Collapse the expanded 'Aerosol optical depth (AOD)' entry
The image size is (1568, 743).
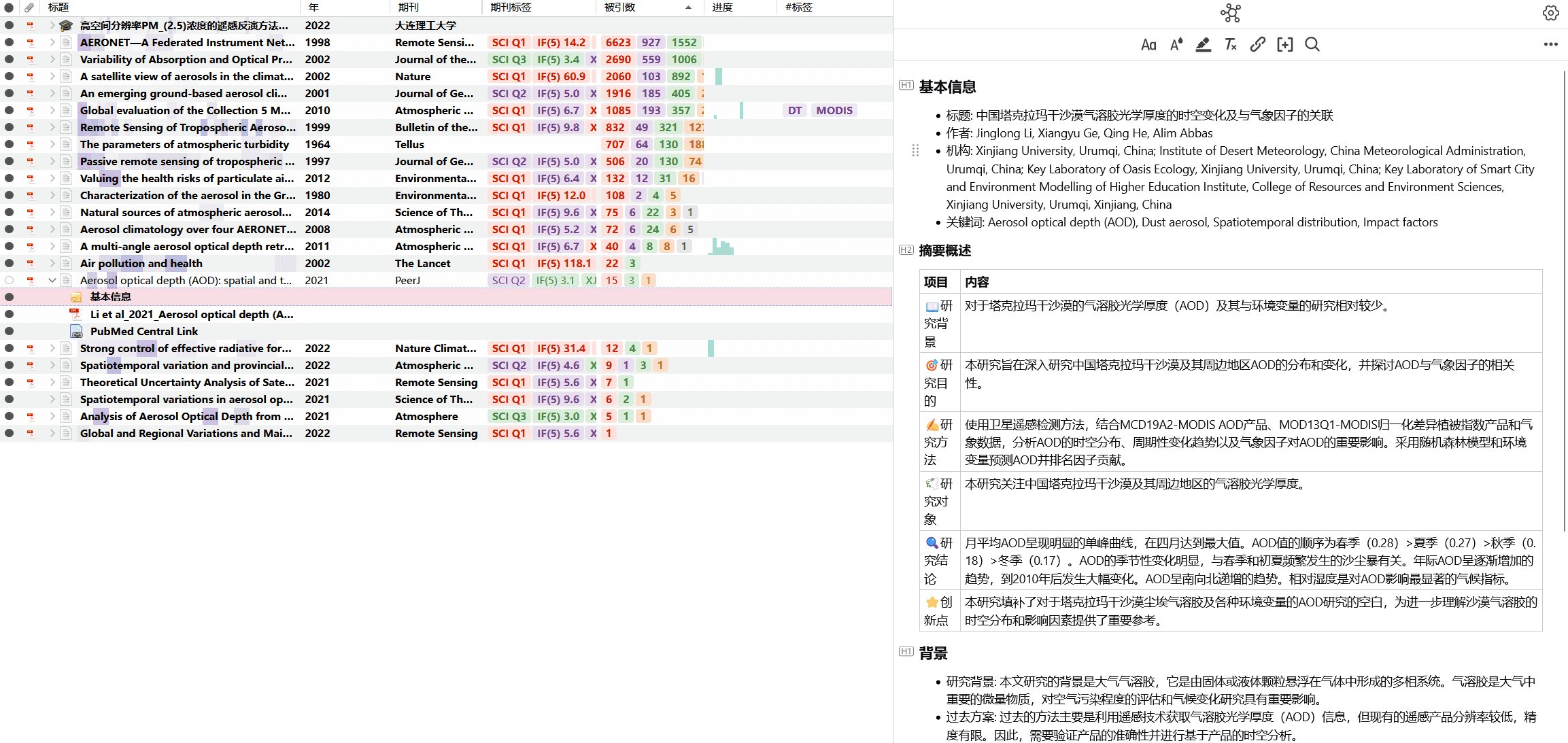[x=52, y=280]
